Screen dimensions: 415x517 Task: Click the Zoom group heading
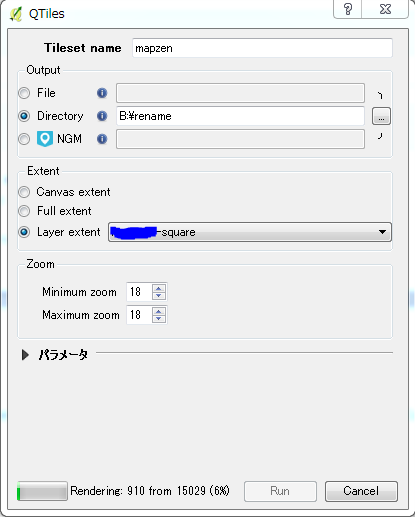coord(40,264)
